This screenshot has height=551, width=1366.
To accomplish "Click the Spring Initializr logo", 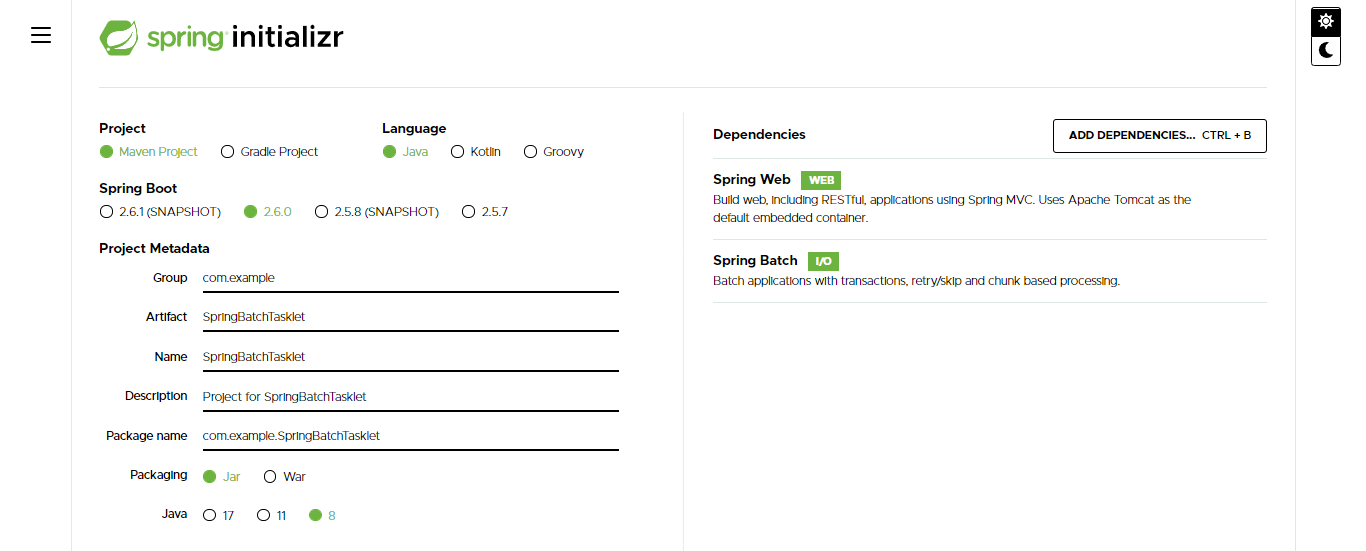I will (x=221, y=38).
